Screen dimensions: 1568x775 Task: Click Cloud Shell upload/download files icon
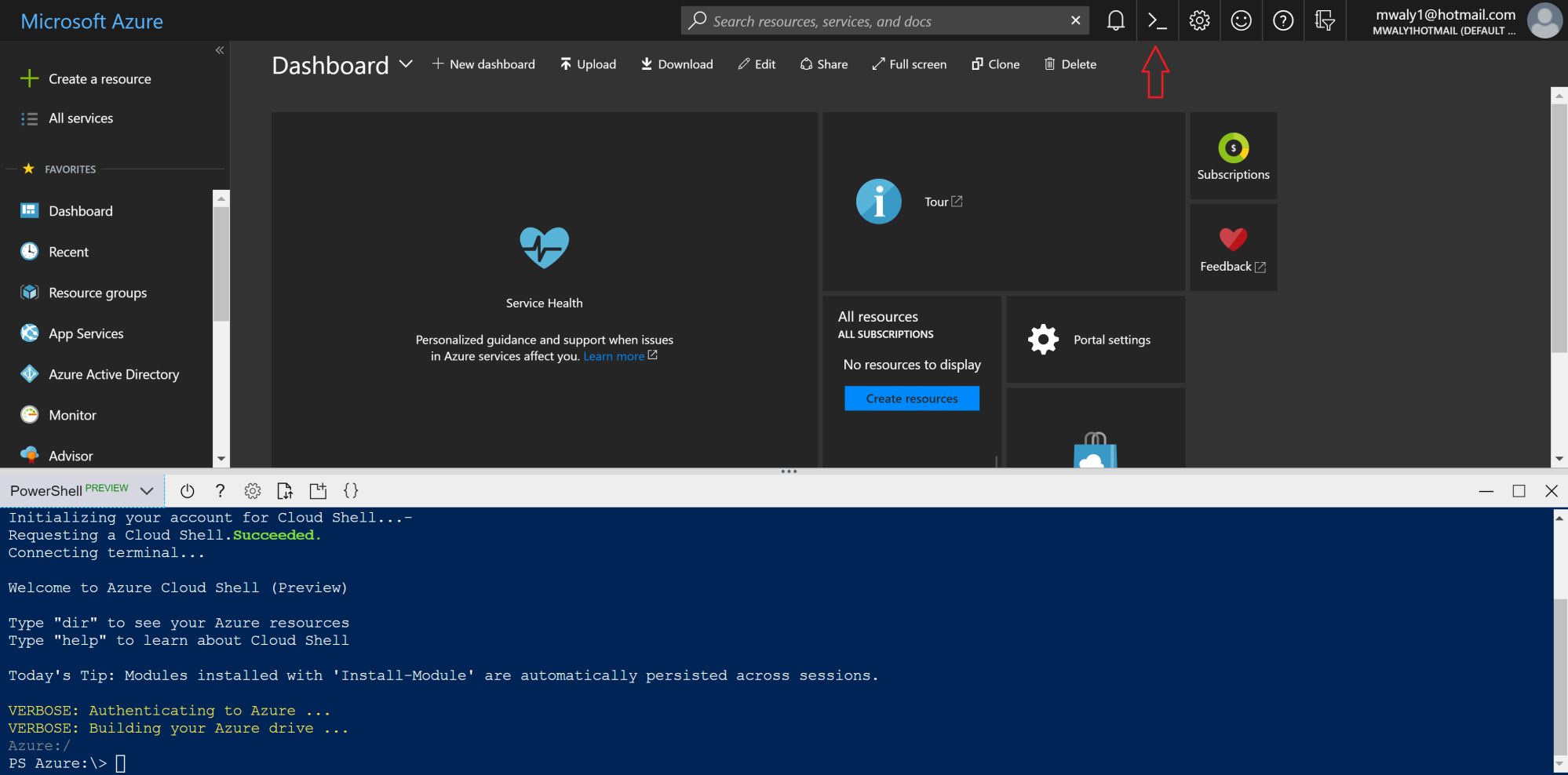tap(285, 491)
